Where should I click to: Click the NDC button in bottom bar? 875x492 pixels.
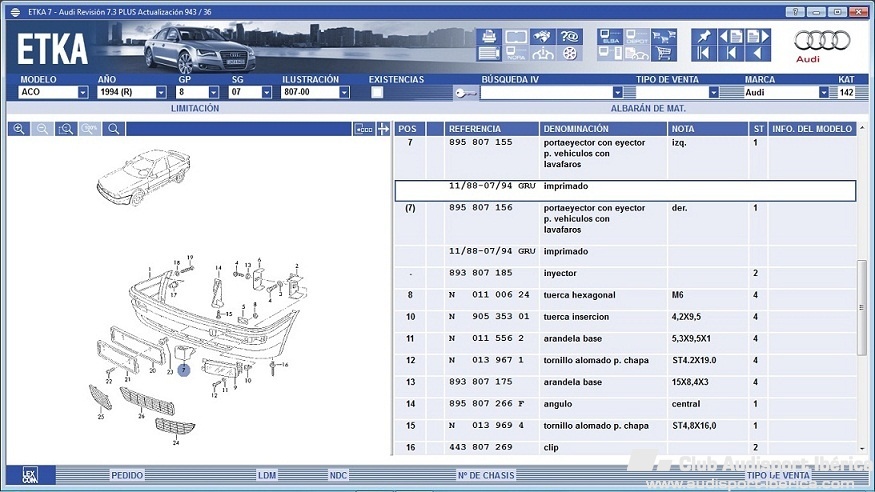pos(338,475)
